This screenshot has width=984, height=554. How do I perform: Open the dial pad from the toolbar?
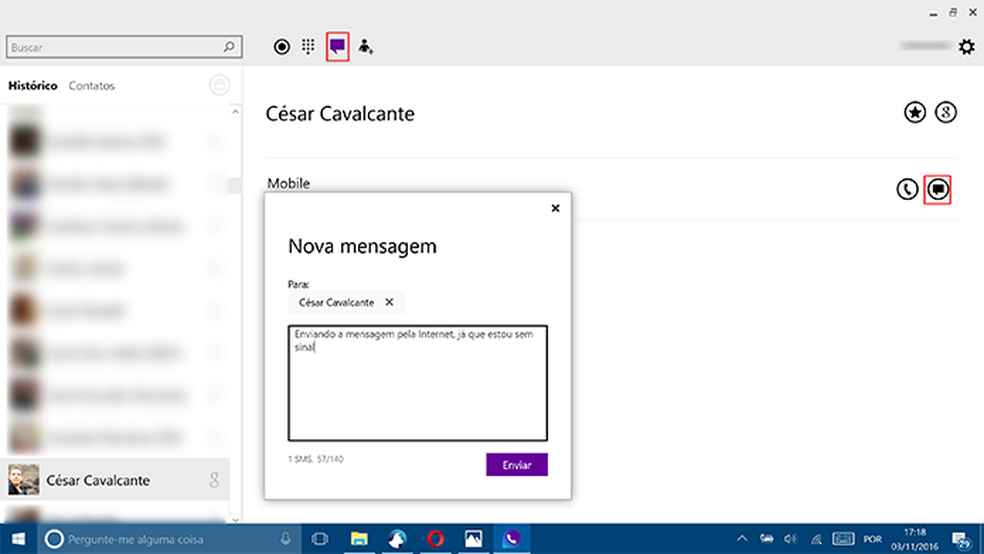pyautogui.click(x=309, y=47)
